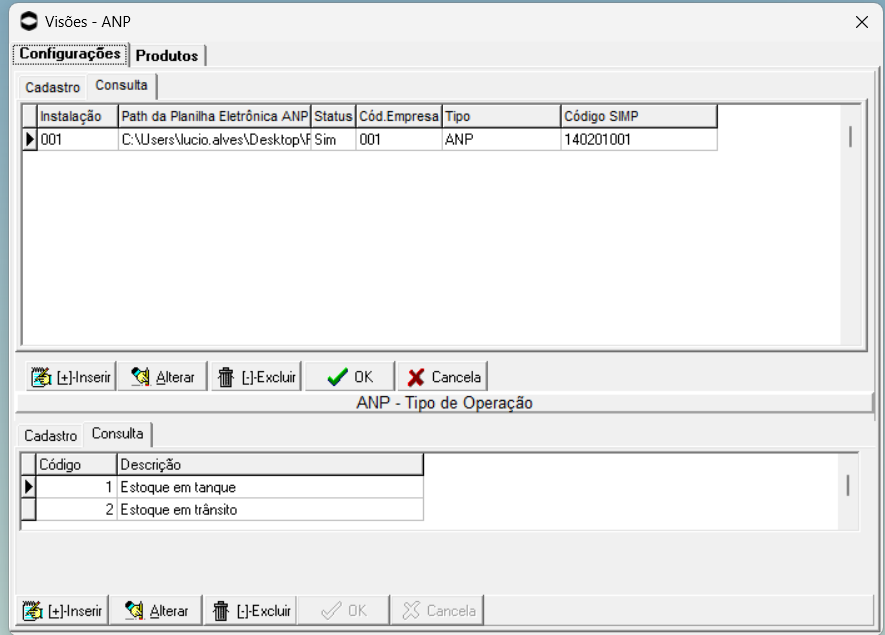Confirm with the upper green check OK button
Viewport: 885px width, 635px height.
tap(350, 376)
